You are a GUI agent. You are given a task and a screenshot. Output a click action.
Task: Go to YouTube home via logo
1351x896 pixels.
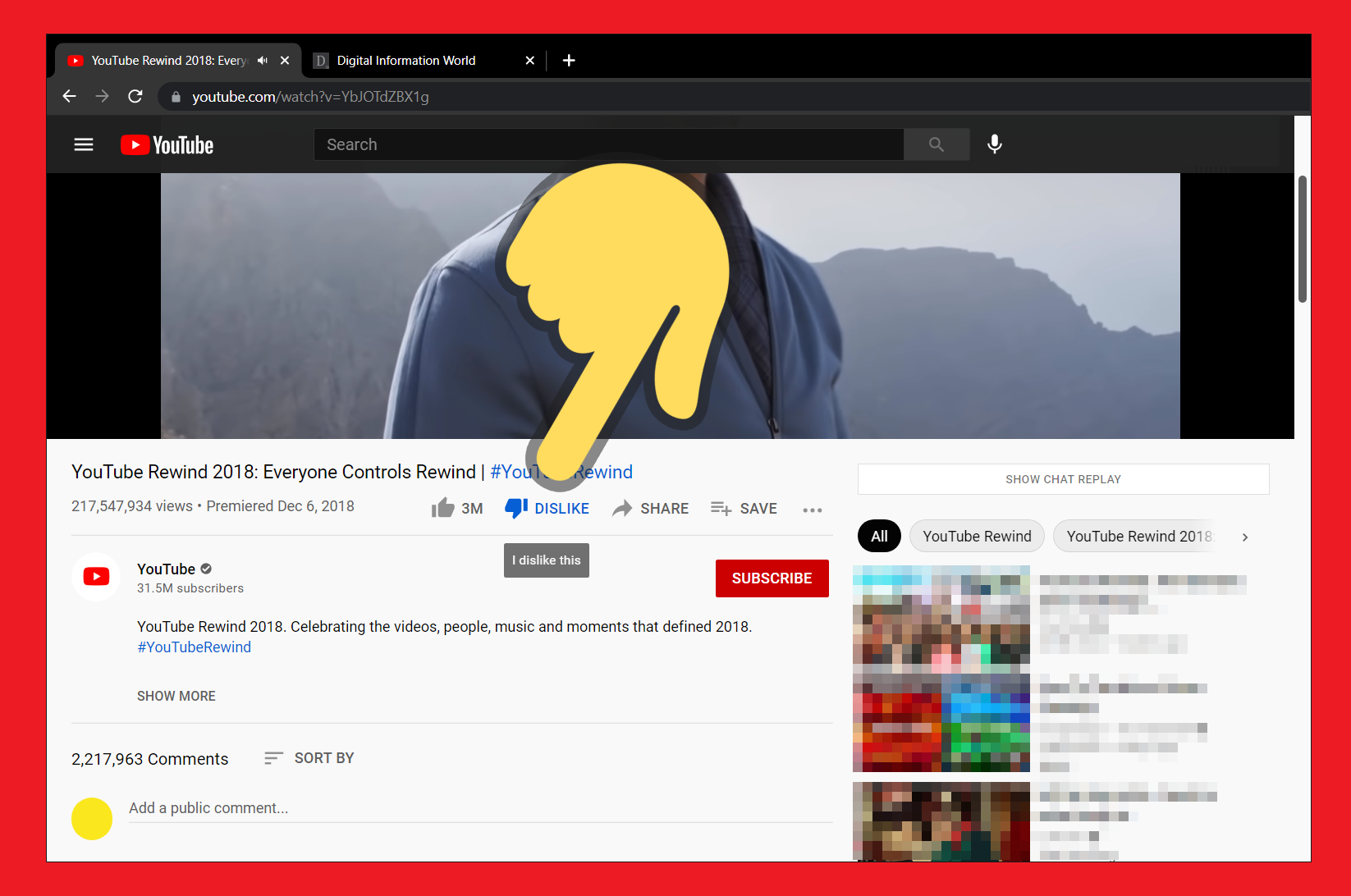point(167,145)
